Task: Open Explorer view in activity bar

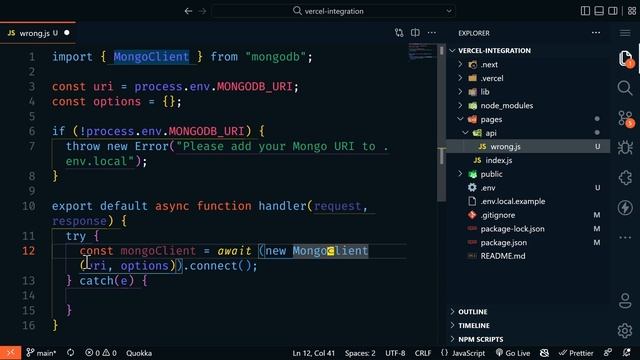Action: (x=625, y=58)
